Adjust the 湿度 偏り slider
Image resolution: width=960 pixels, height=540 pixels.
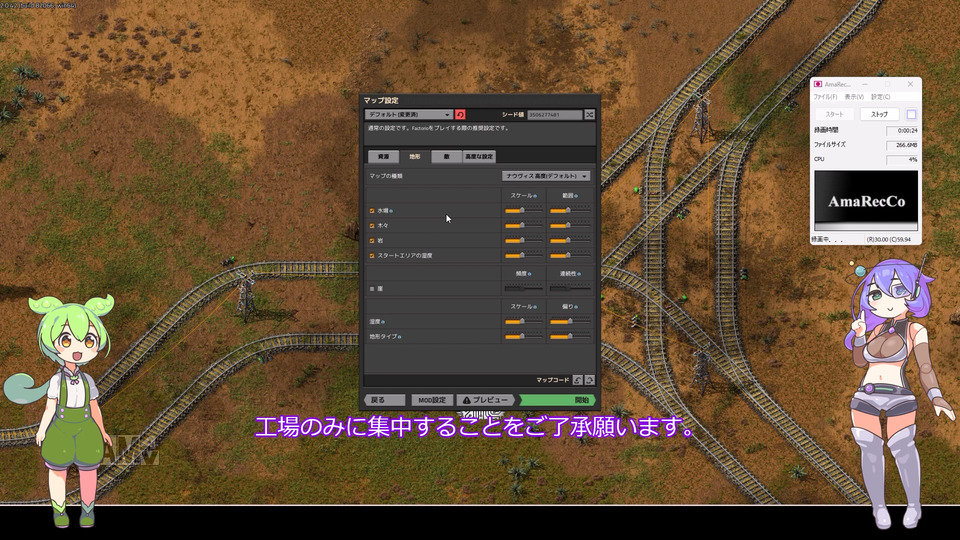[569, 321]
